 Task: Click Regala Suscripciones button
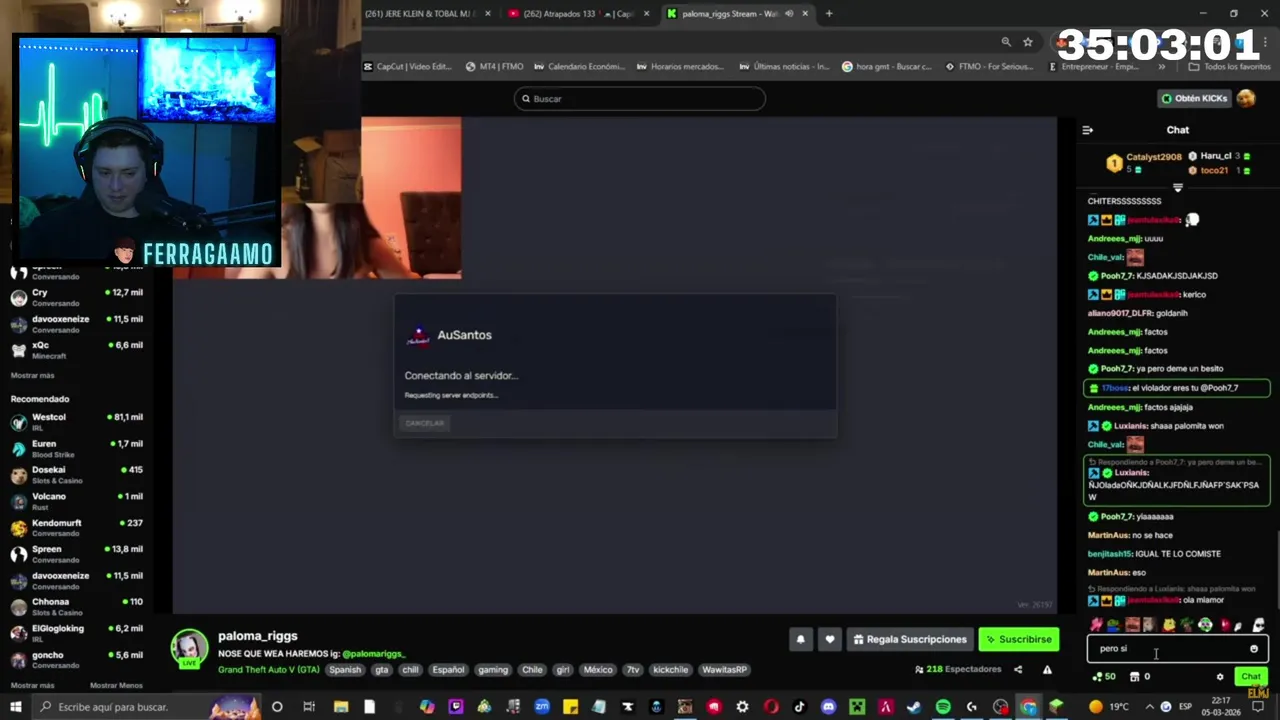[x=910, y=640]
